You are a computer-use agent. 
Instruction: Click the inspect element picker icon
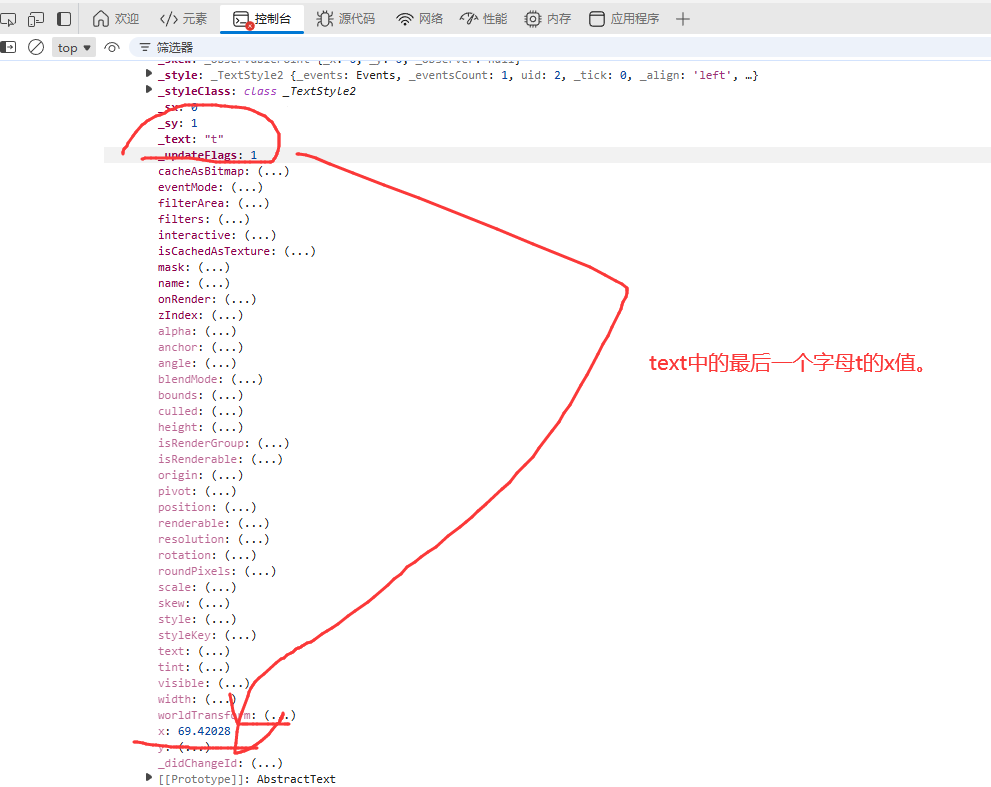8,19
